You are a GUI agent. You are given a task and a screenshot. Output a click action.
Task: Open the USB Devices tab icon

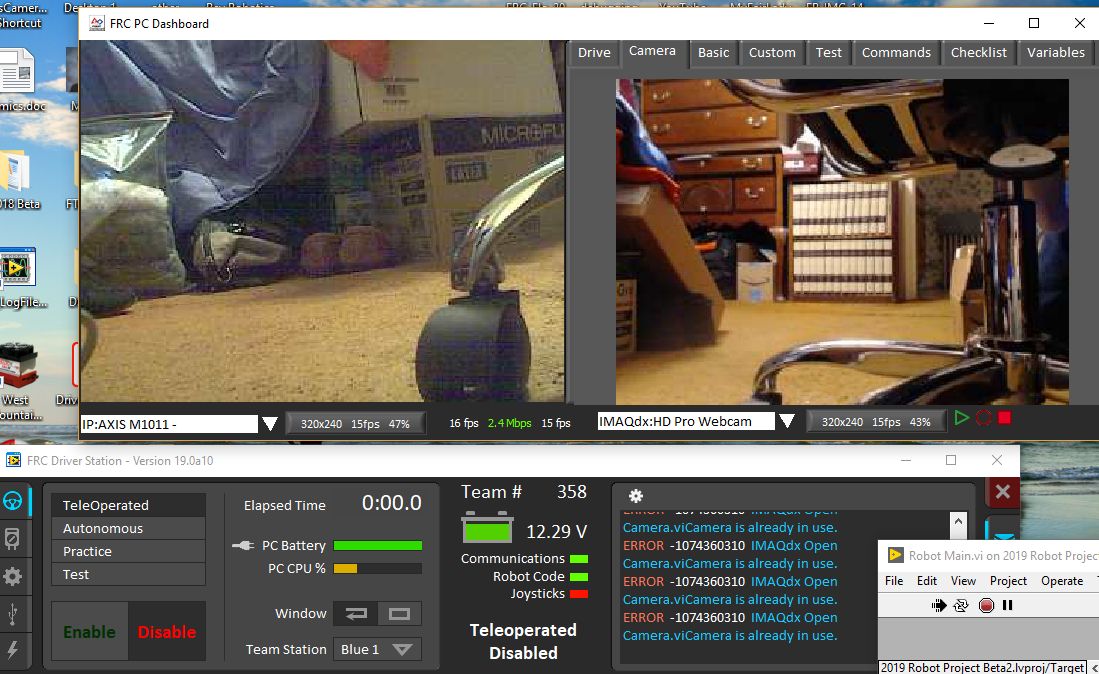(x=13, y=614)
